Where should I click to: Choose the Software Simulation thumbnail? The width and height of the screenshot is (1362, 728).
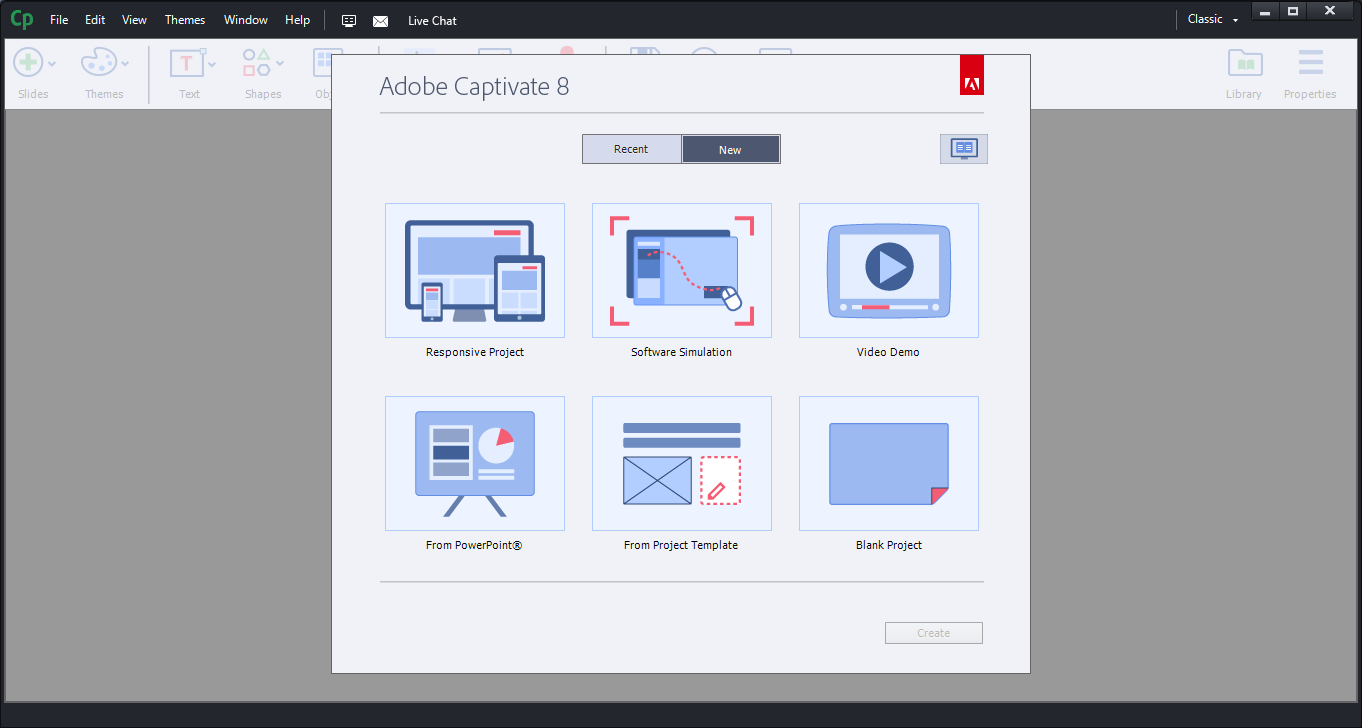(x=682, y=270)
